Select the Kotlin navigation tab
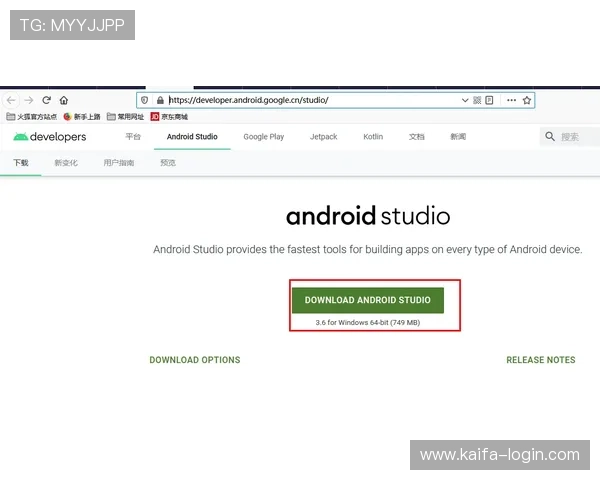 [x=373, y=137]
